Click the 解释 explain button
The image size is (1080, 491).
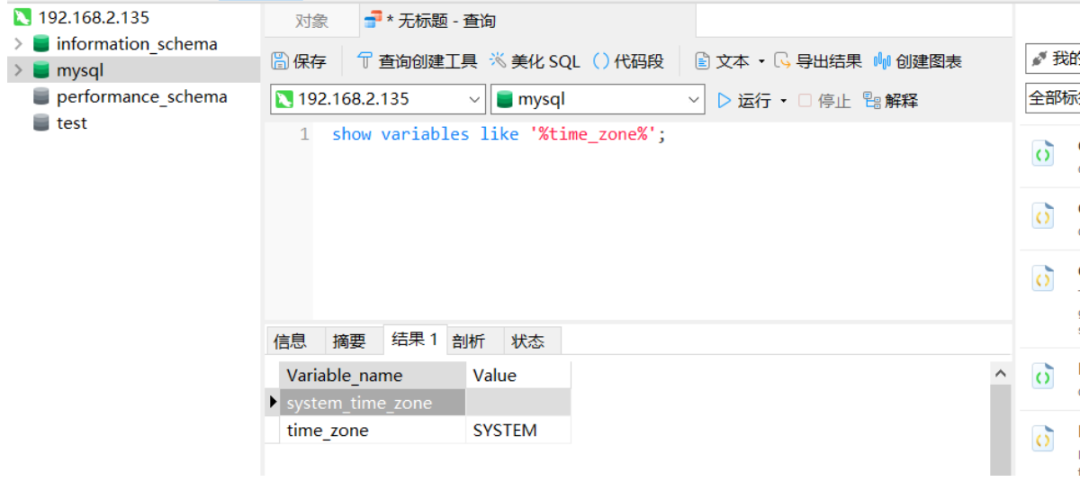[890, 101]
